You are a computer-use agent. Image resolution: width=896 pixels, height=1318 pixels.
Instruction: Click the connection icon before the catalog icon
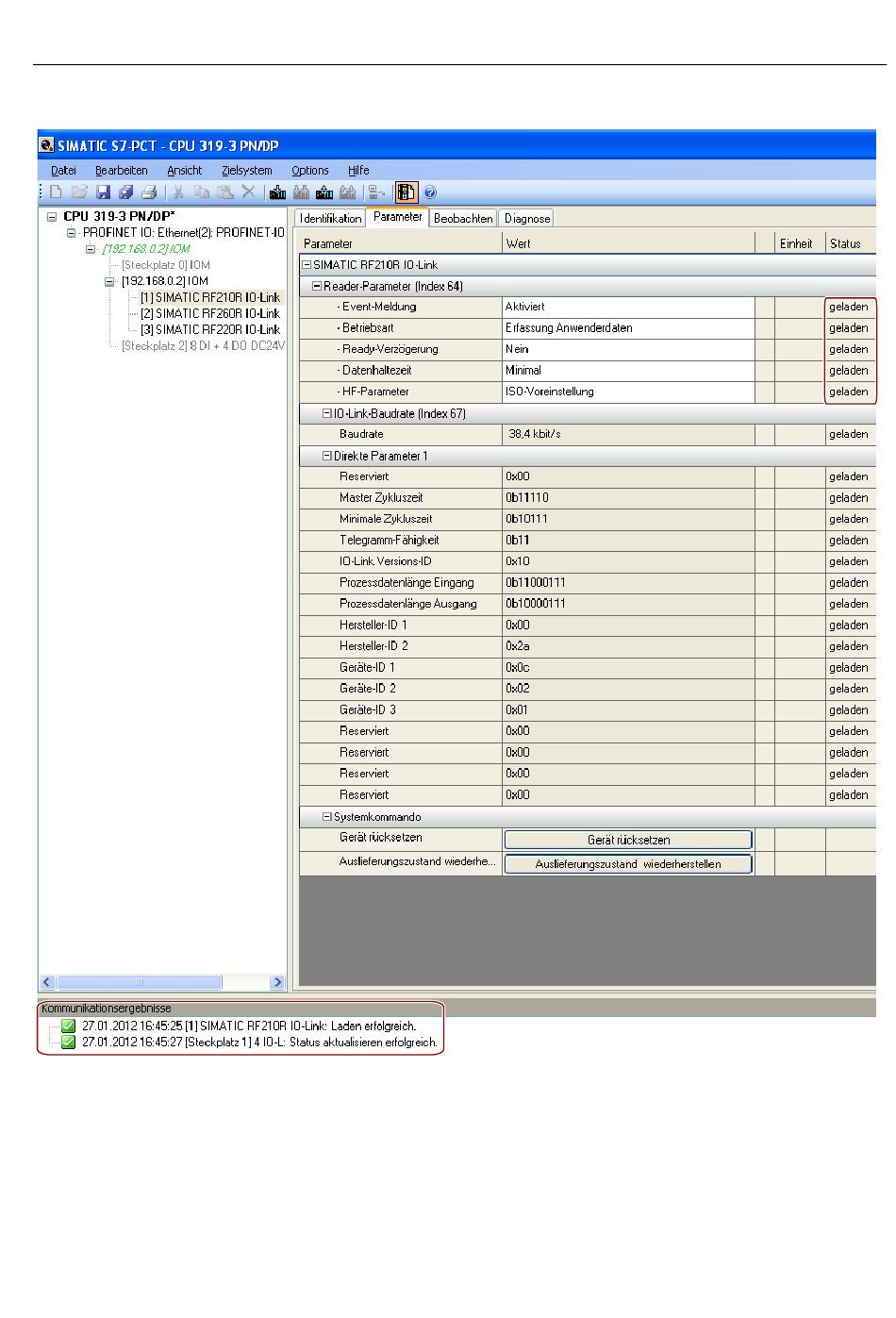376,192
